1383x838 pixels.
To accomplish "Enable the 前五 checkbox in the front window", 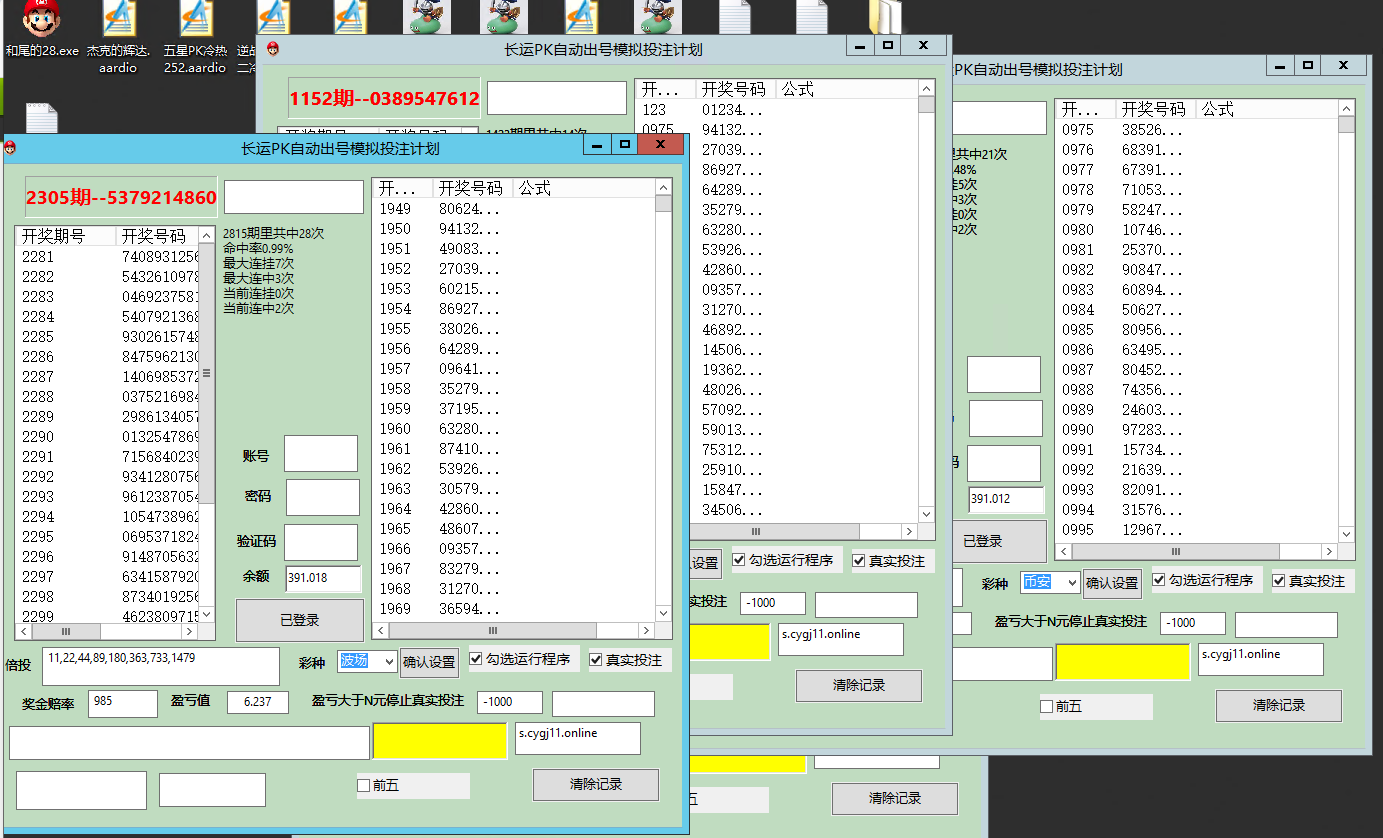I will [364, 786].
